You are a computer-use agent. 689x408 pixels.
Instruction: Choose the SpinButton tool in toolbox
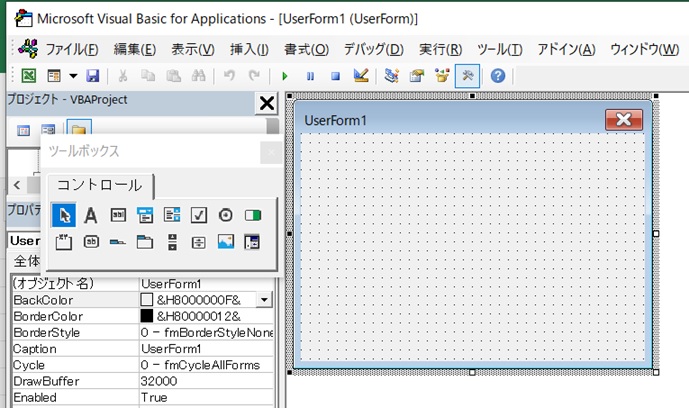[199, 242]
